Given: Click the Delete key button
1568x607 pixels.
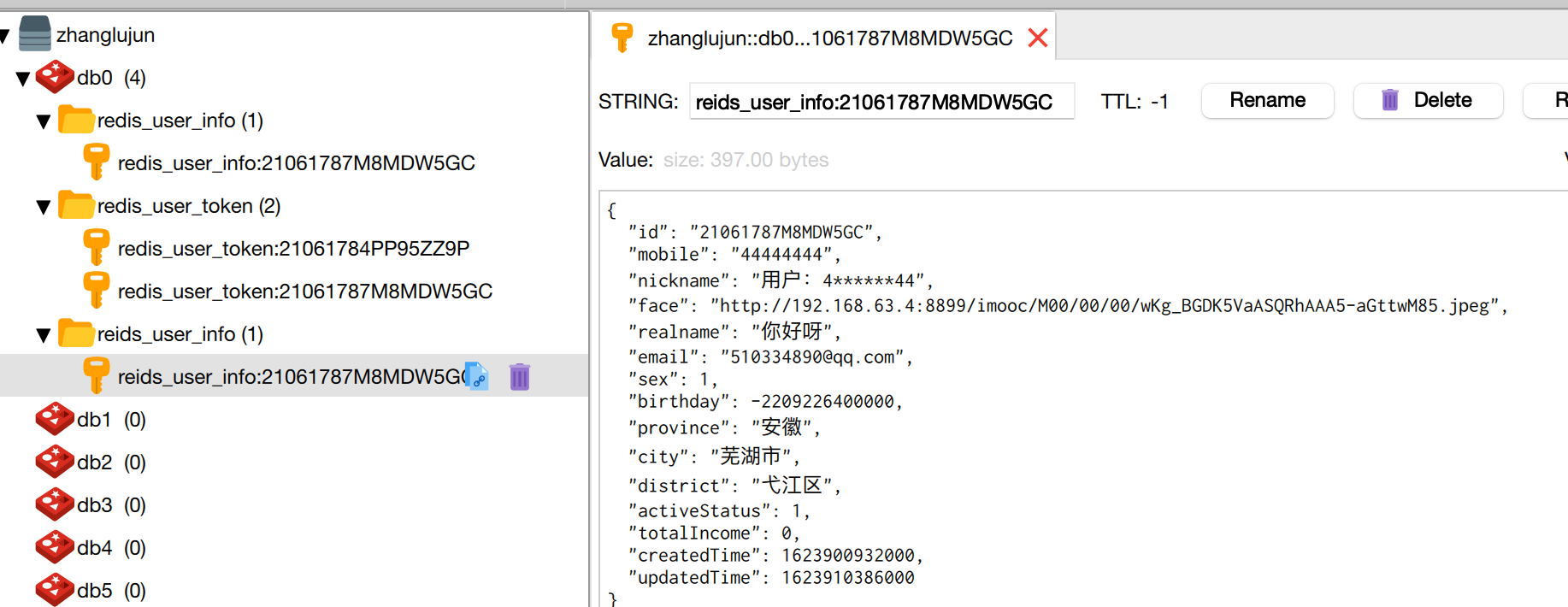Looking at the screenshot, I should 1428,100.
